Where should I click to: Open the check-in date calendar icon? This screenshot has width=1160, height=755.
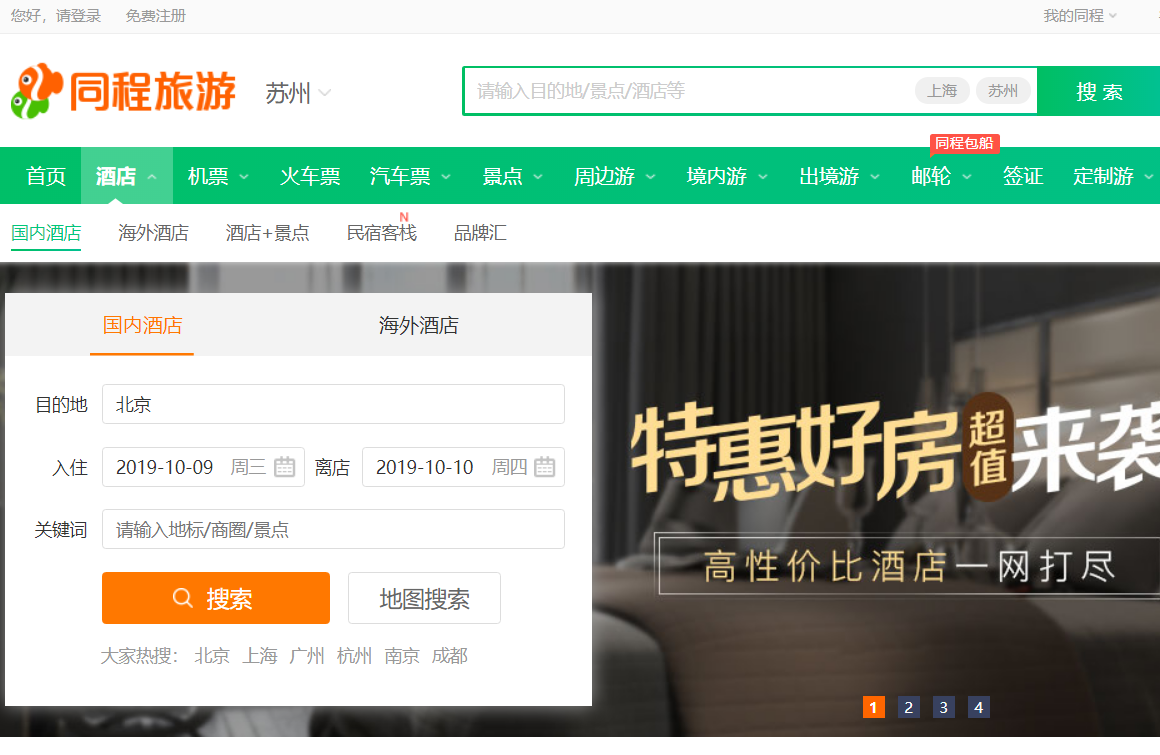(284, 467)
